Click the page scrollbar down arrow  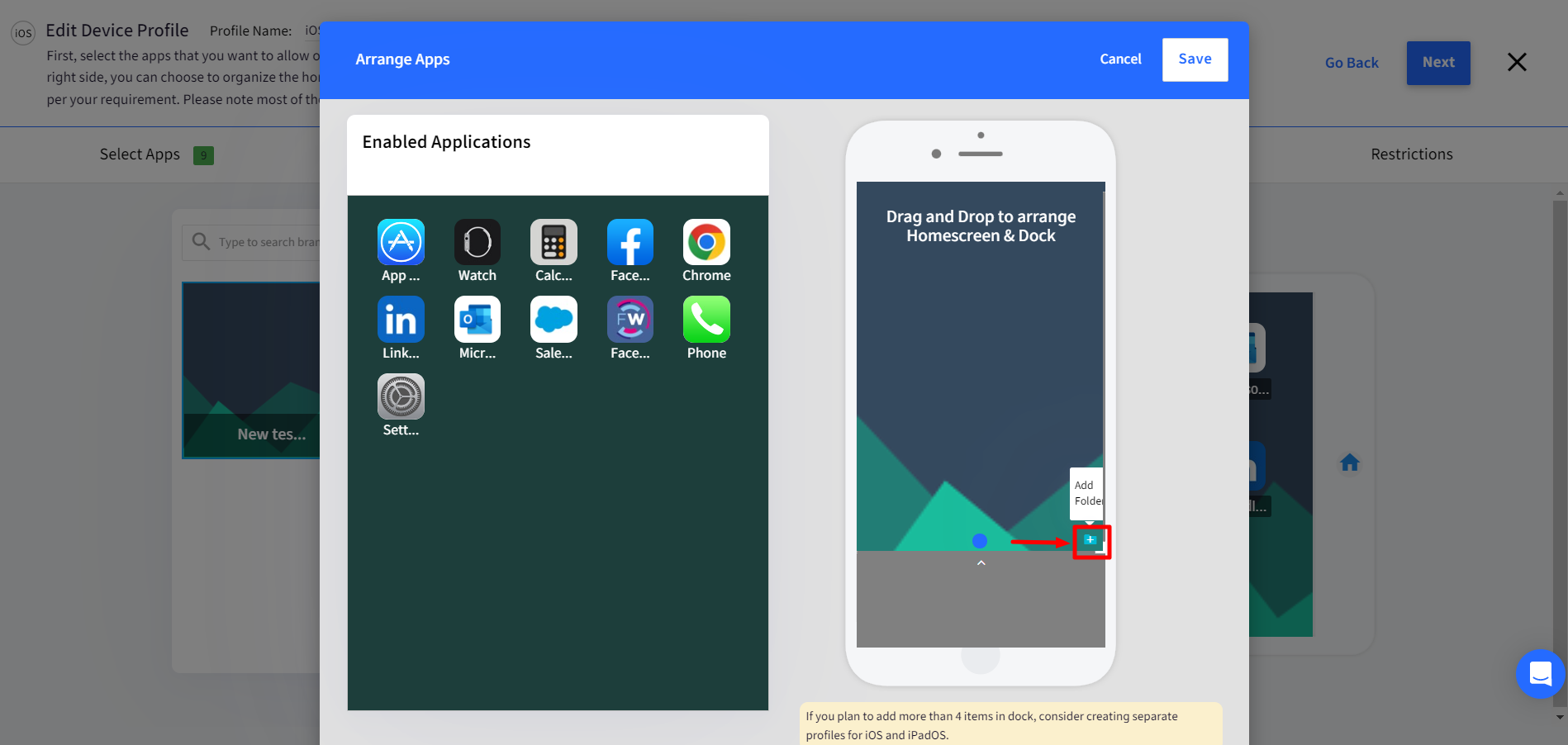click(x=1560, y=718)
